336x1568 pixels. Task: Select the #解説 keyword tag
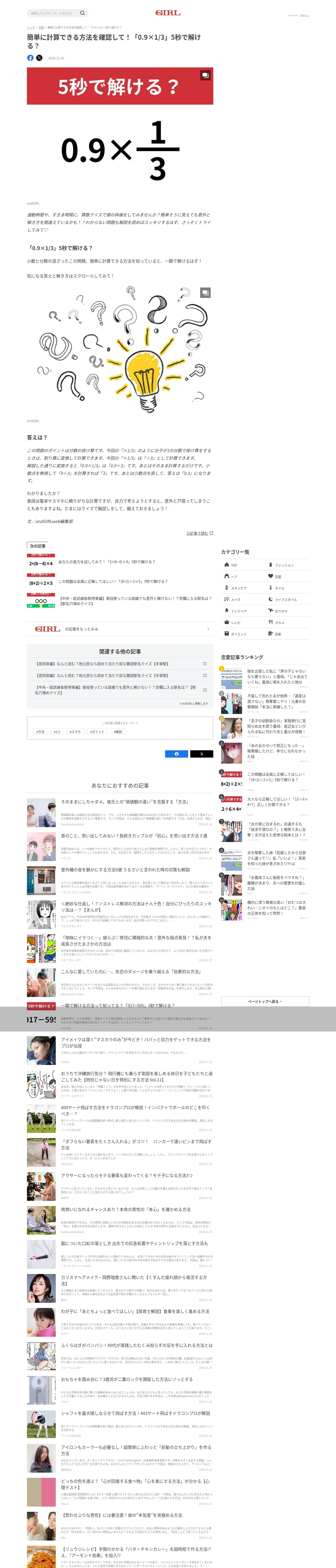point(118,732)
